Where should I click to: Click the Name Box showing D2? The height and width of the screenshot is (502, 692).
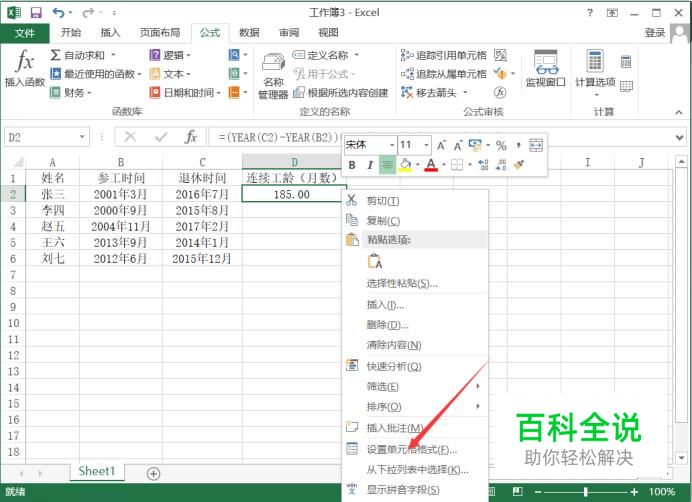pyautogui.click(x=42, y=137)
